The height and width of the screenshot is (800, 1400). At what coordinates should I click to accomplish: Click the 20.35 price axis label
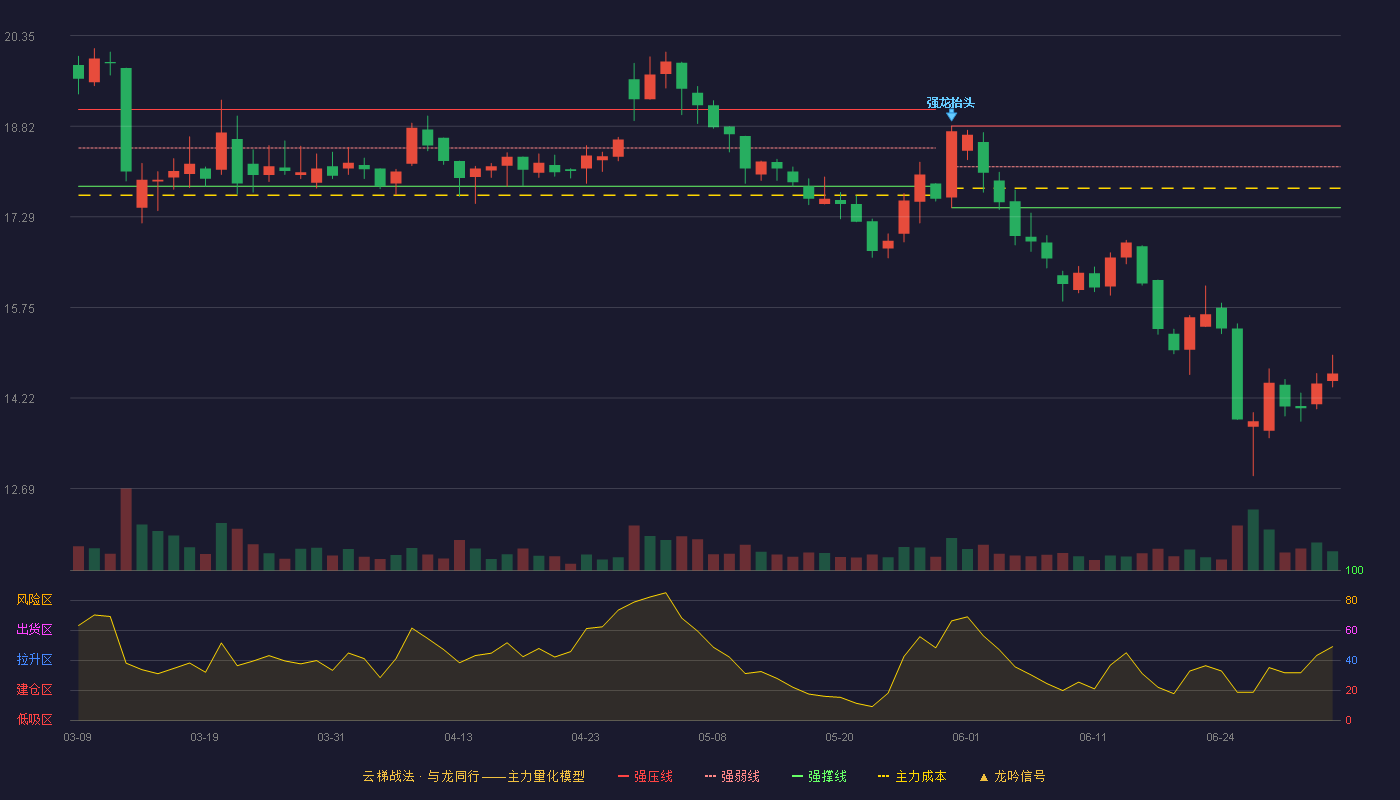19,37
